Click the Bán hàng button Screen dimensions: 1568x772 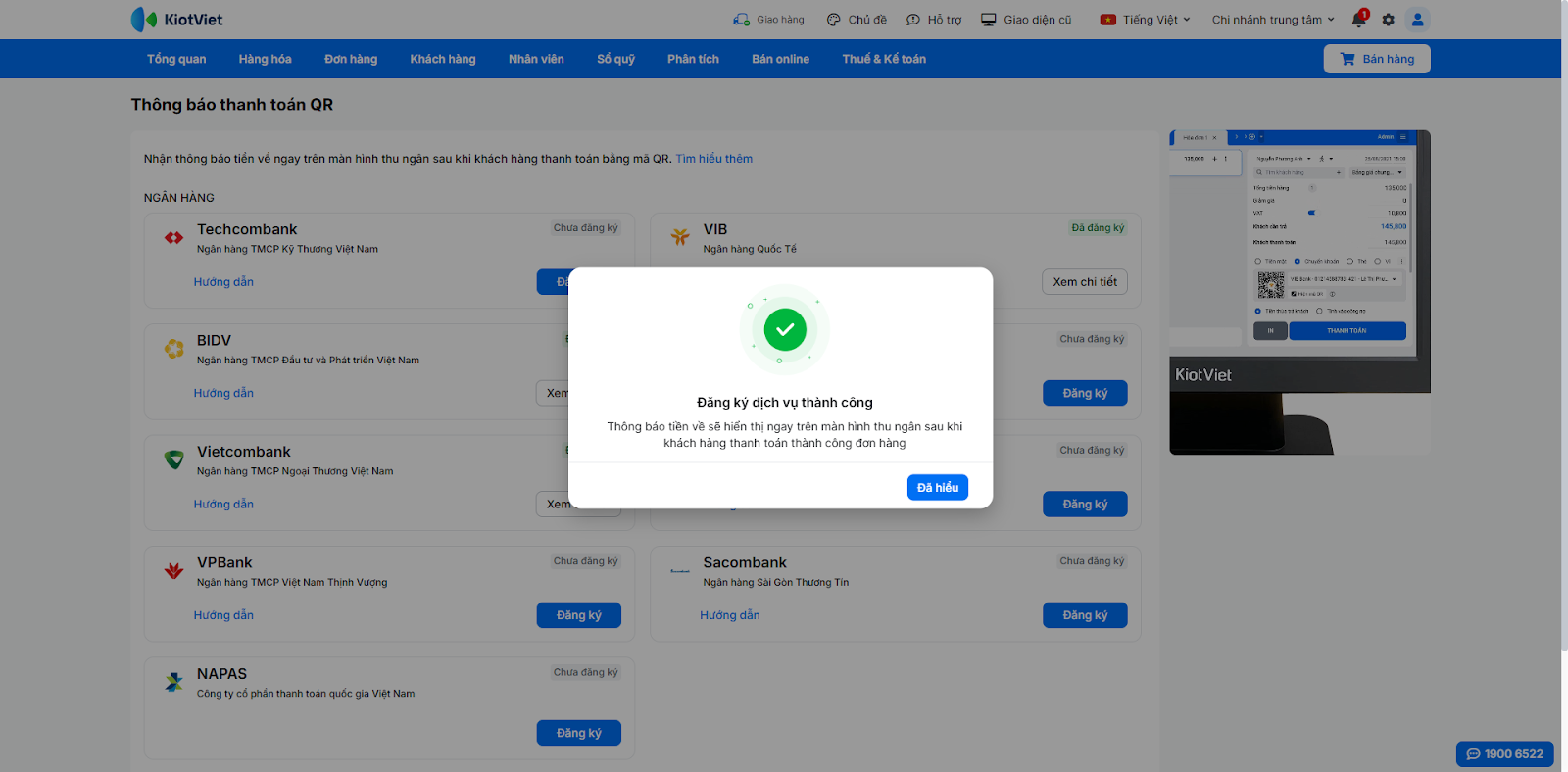click(x=1377, y=59)
